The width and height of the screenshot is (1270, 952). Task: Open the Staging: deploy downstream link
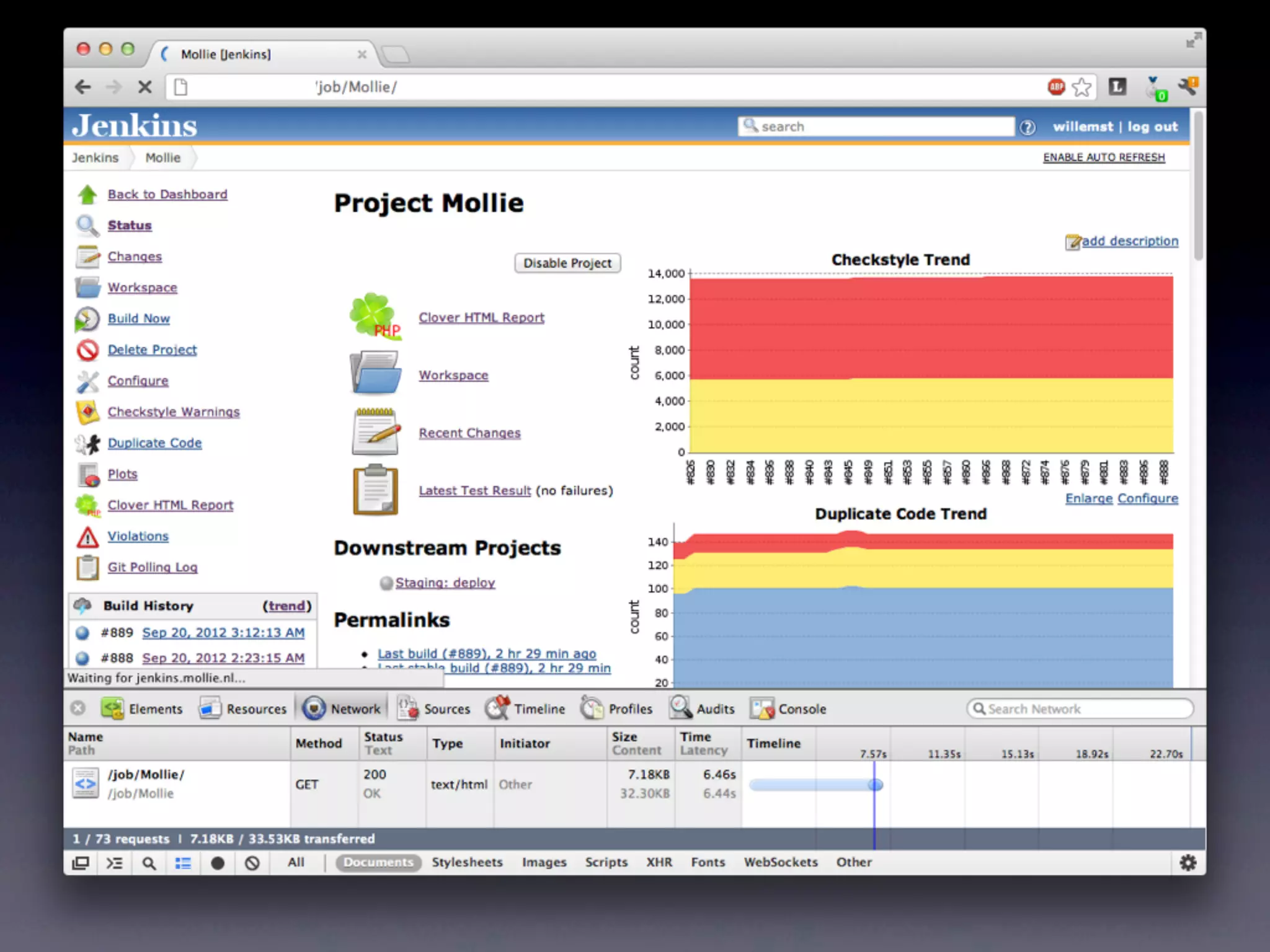pos(445,583)
